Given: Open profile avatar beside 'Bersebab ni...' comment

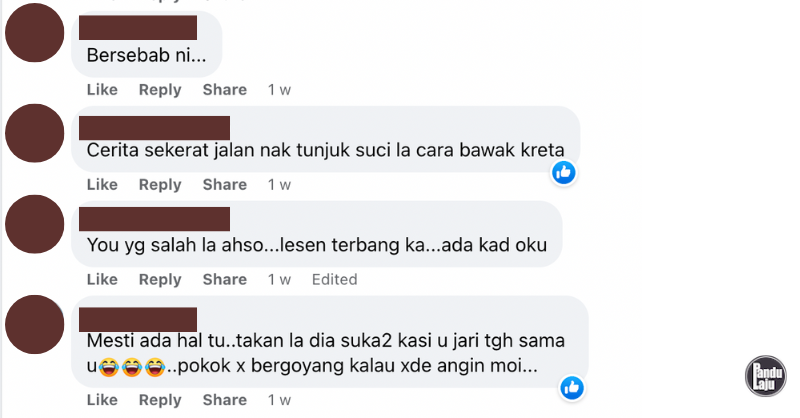Looking at the screenshot, I should point(35,33).
